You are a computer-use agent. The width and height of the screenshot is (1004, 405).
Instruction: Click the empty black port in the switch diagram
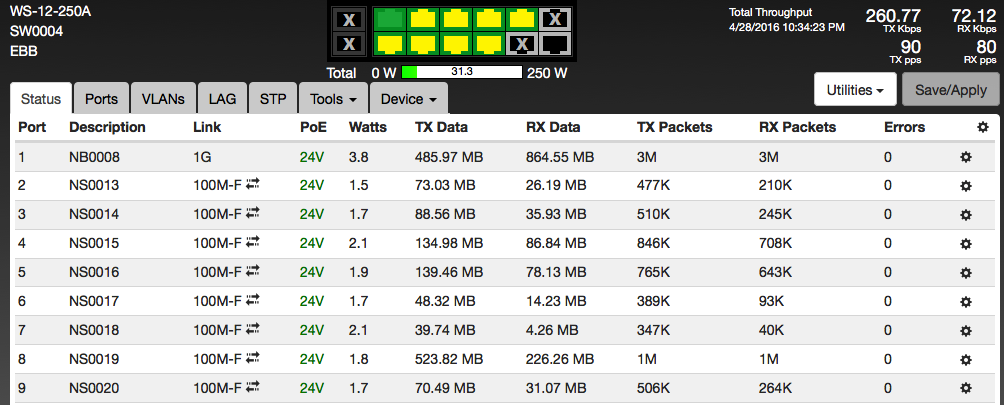(x=555, y=43)
